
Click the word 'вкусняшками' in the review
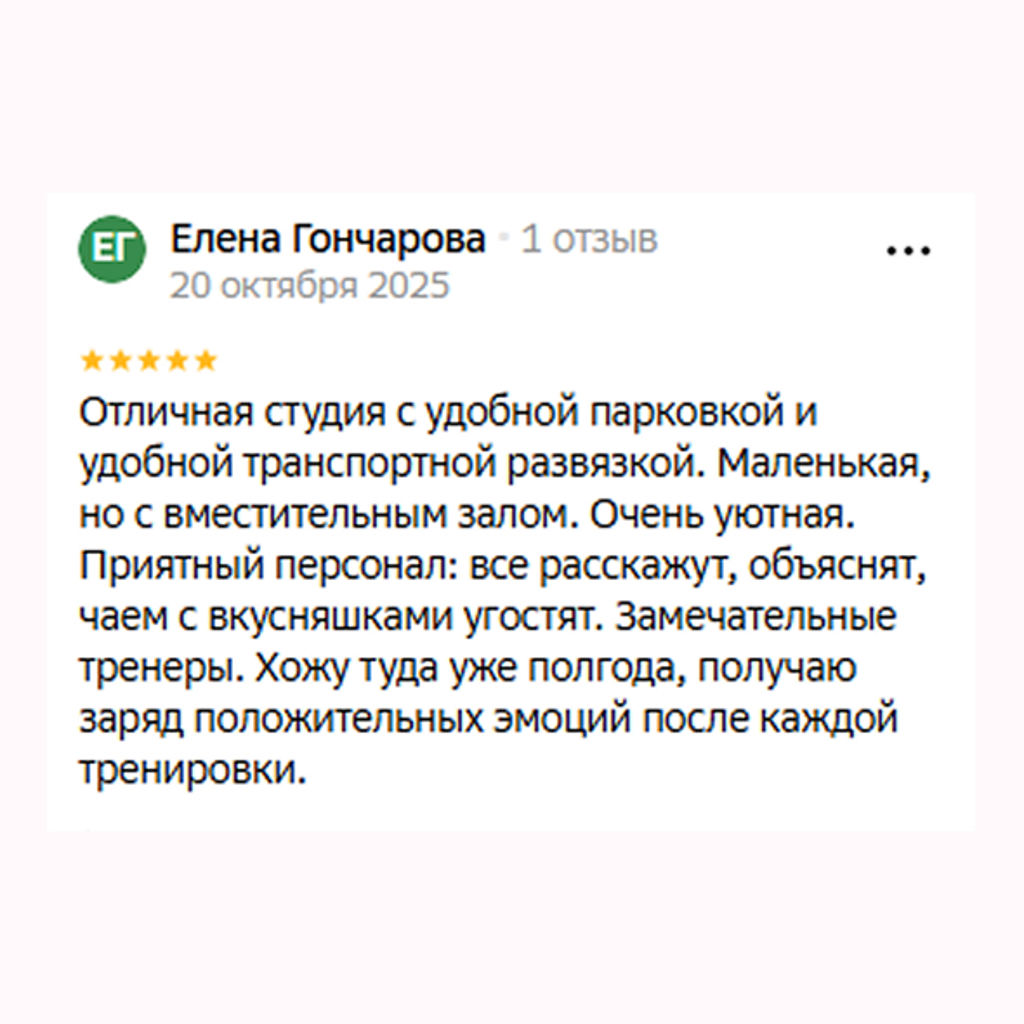click(x=322, y=618)
